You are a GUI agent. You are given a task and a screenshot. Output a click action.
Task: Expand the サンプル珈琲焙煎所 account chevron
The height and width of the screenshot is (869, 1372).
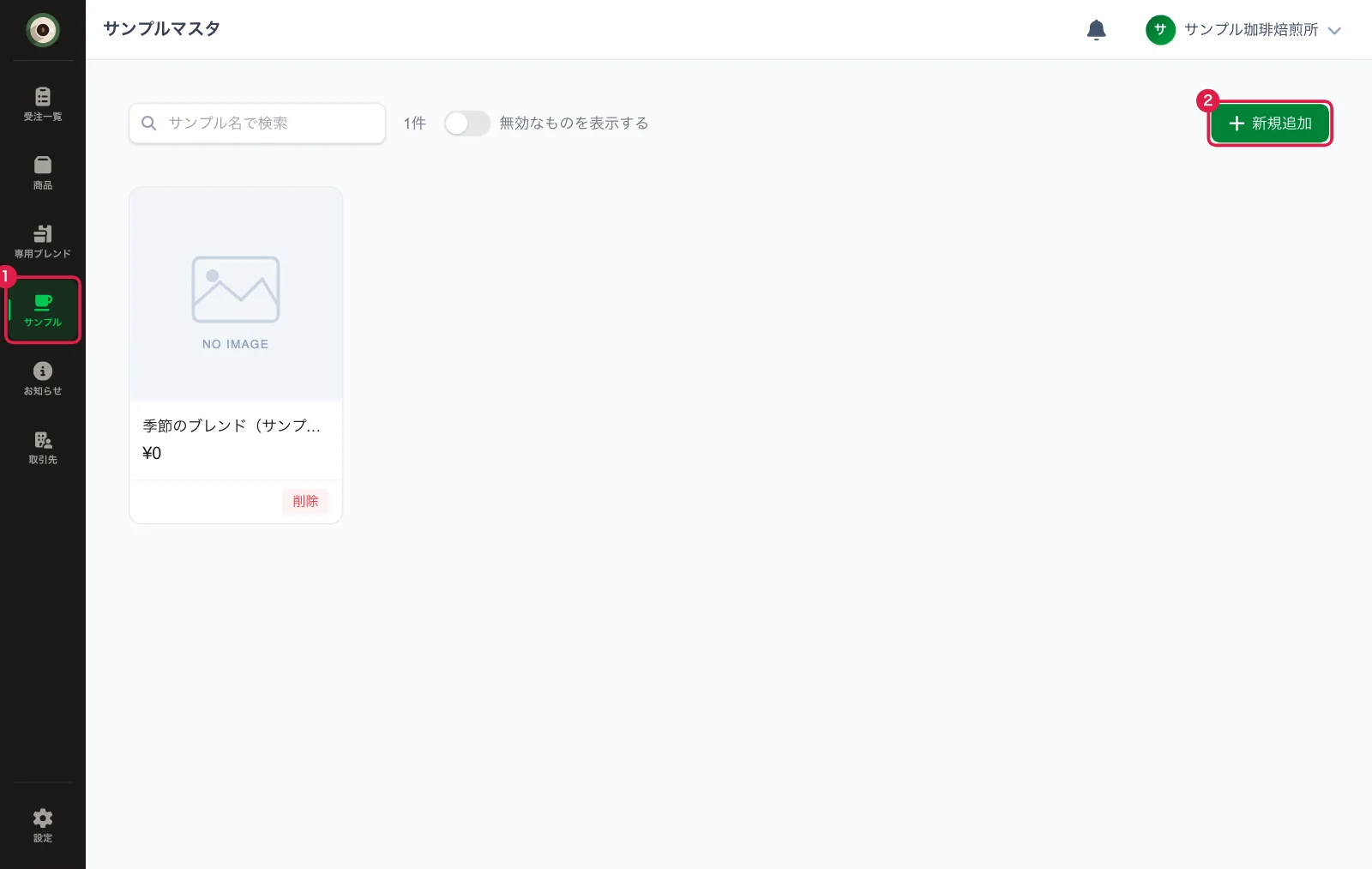click(x=1334, y=31)
